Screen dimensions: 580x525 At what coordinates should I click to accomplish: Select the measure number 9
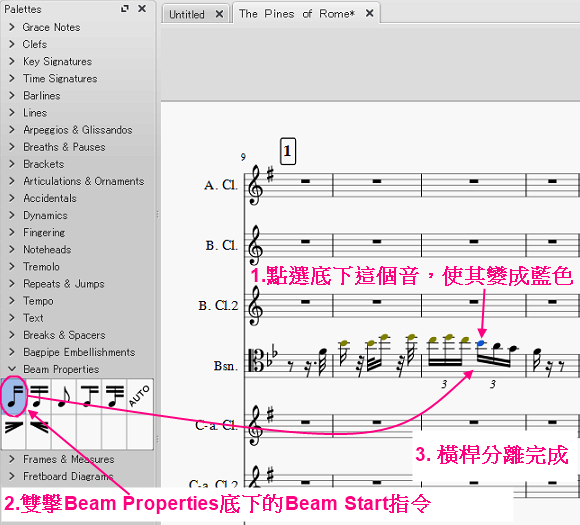click(243, 157)
